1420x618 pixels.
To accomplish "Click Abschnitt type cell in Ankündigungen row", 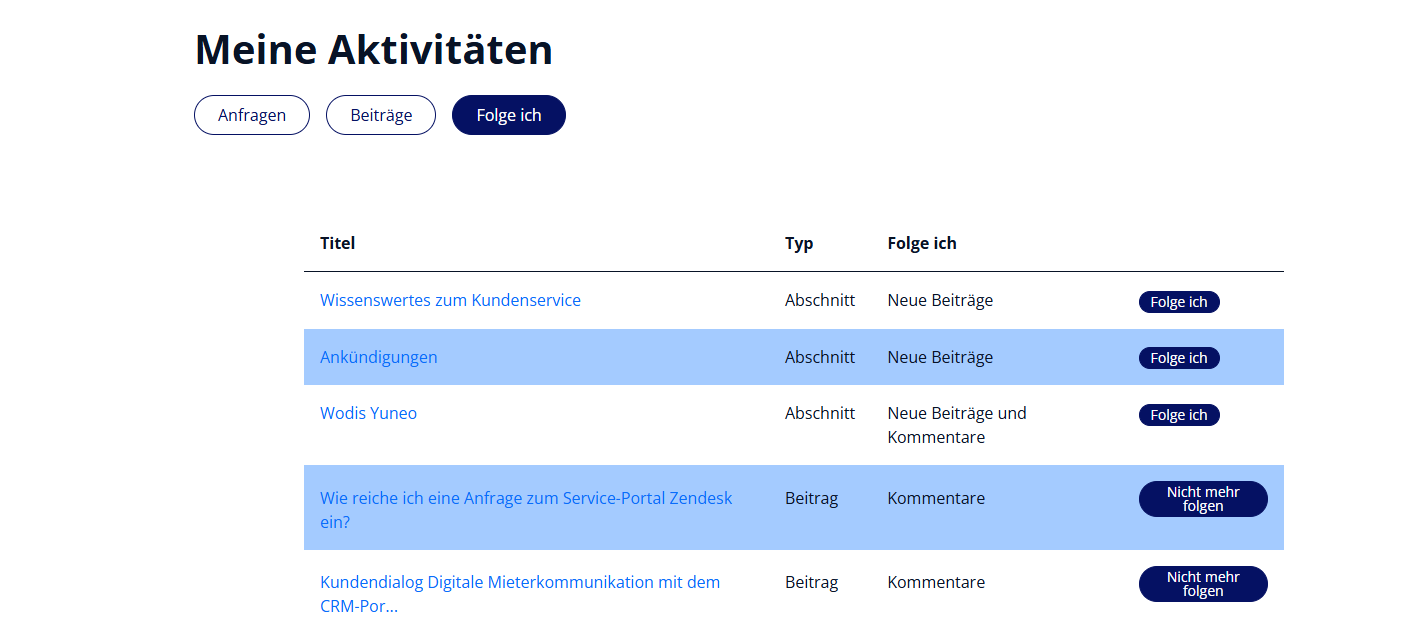I will [x=820, y=357].
